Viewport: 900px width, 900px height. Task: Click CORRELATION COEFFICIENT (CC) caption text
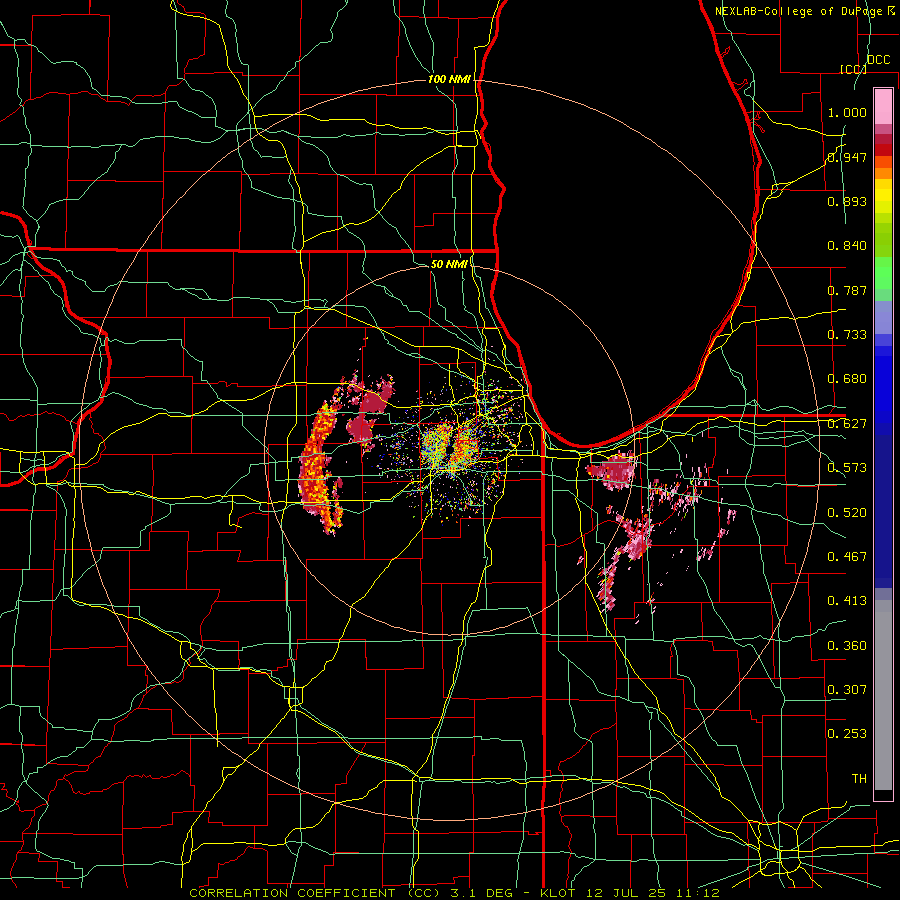pyautogui.click(x=315, y=893)
